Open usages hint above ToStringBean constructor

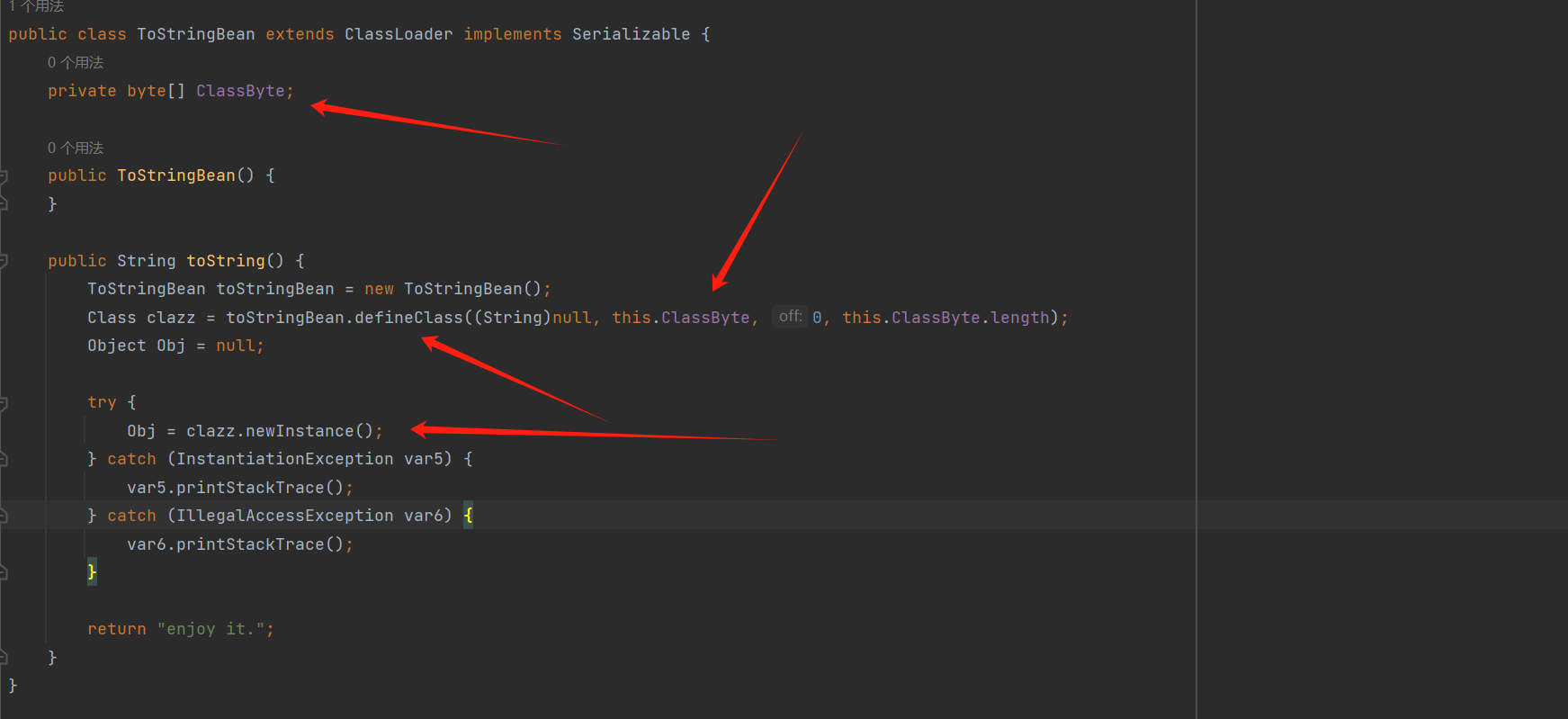(76, 148)
